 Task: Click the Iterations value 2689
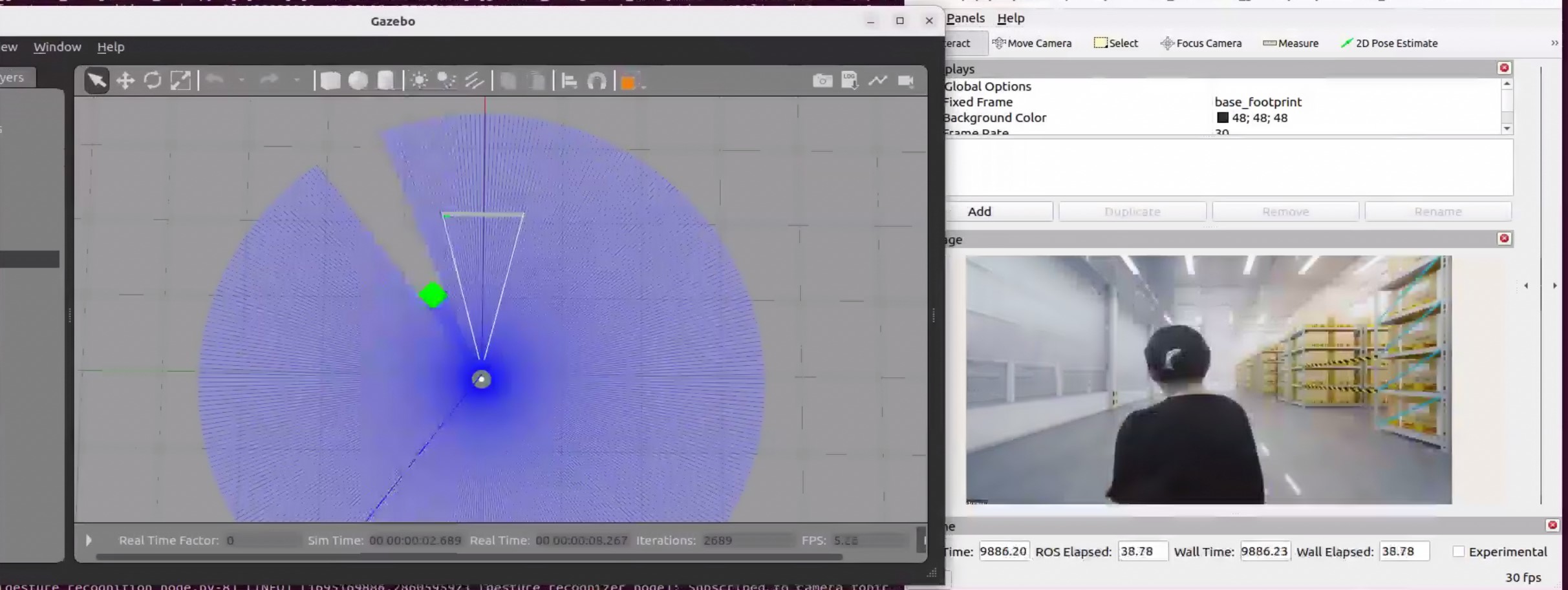coord(718,540)
